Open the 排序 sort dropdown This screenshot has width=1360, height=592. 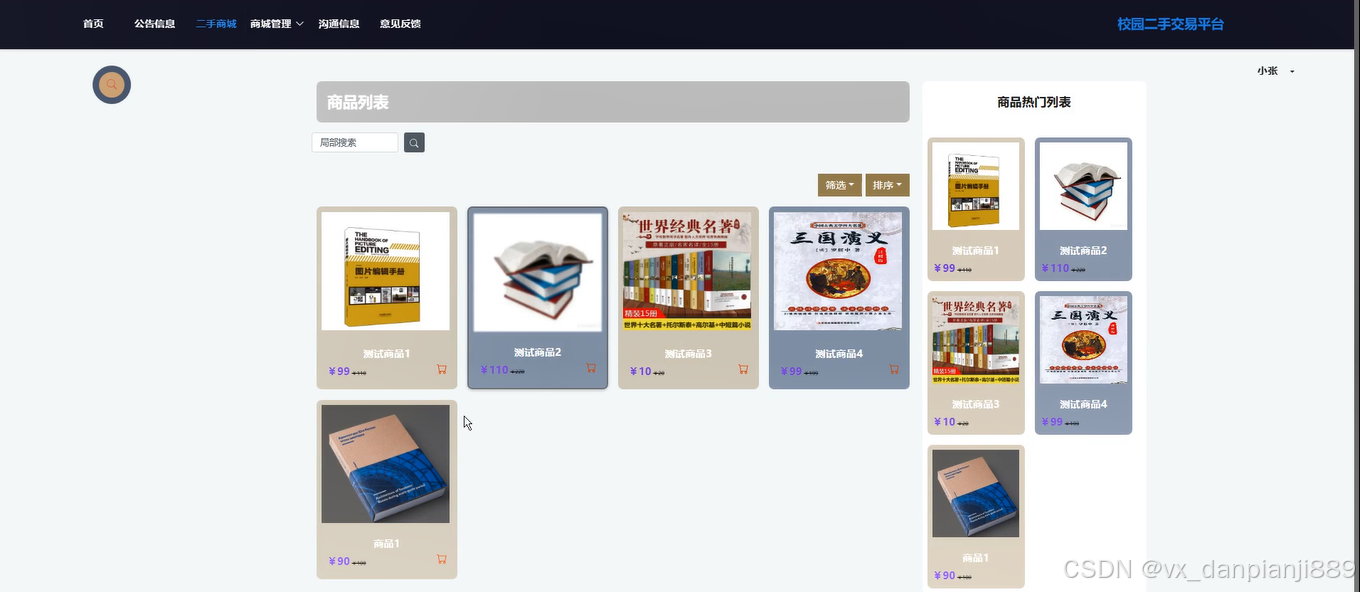point(887,185)
